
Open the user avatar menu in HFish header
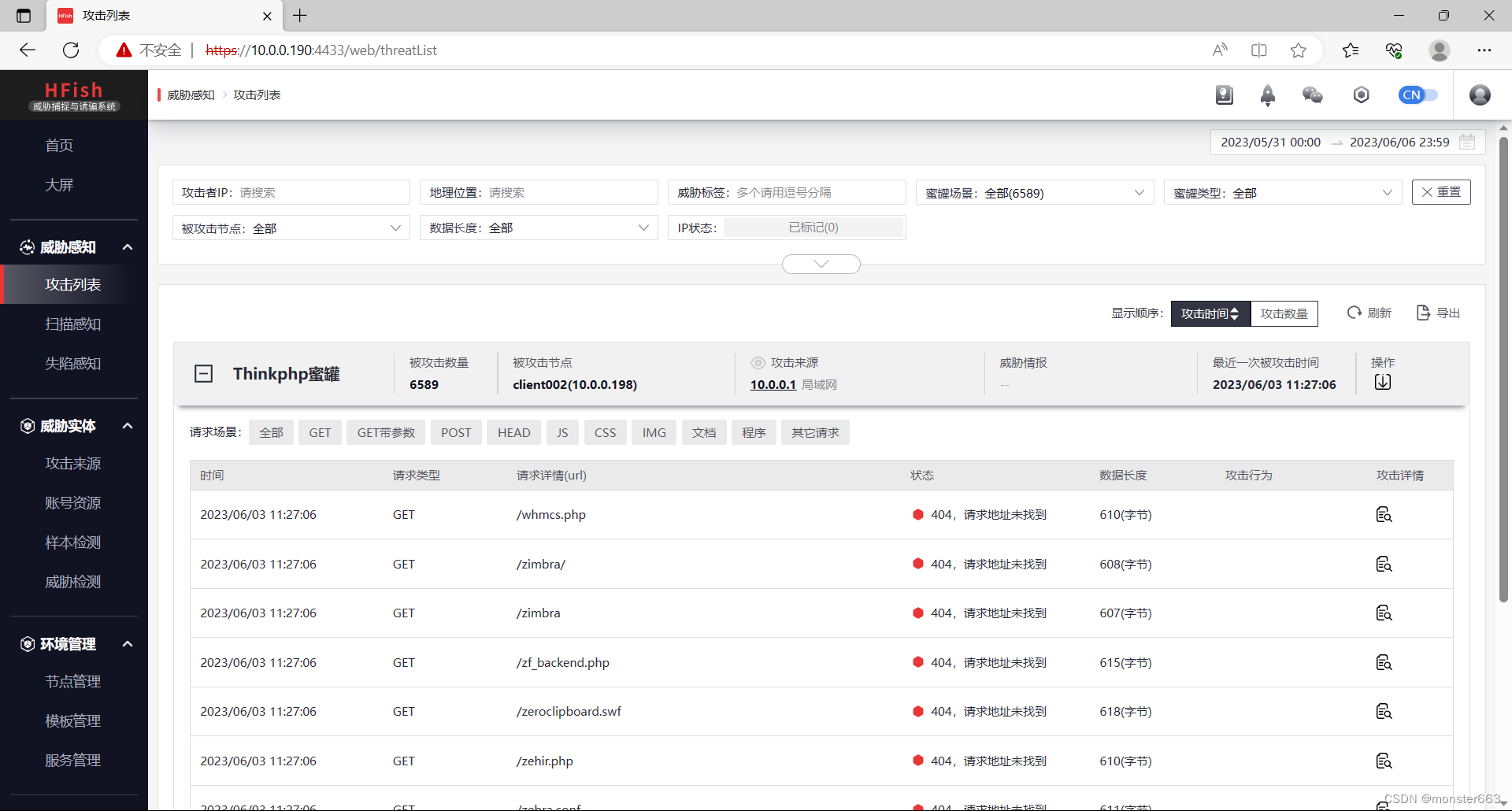[1480, 95]
